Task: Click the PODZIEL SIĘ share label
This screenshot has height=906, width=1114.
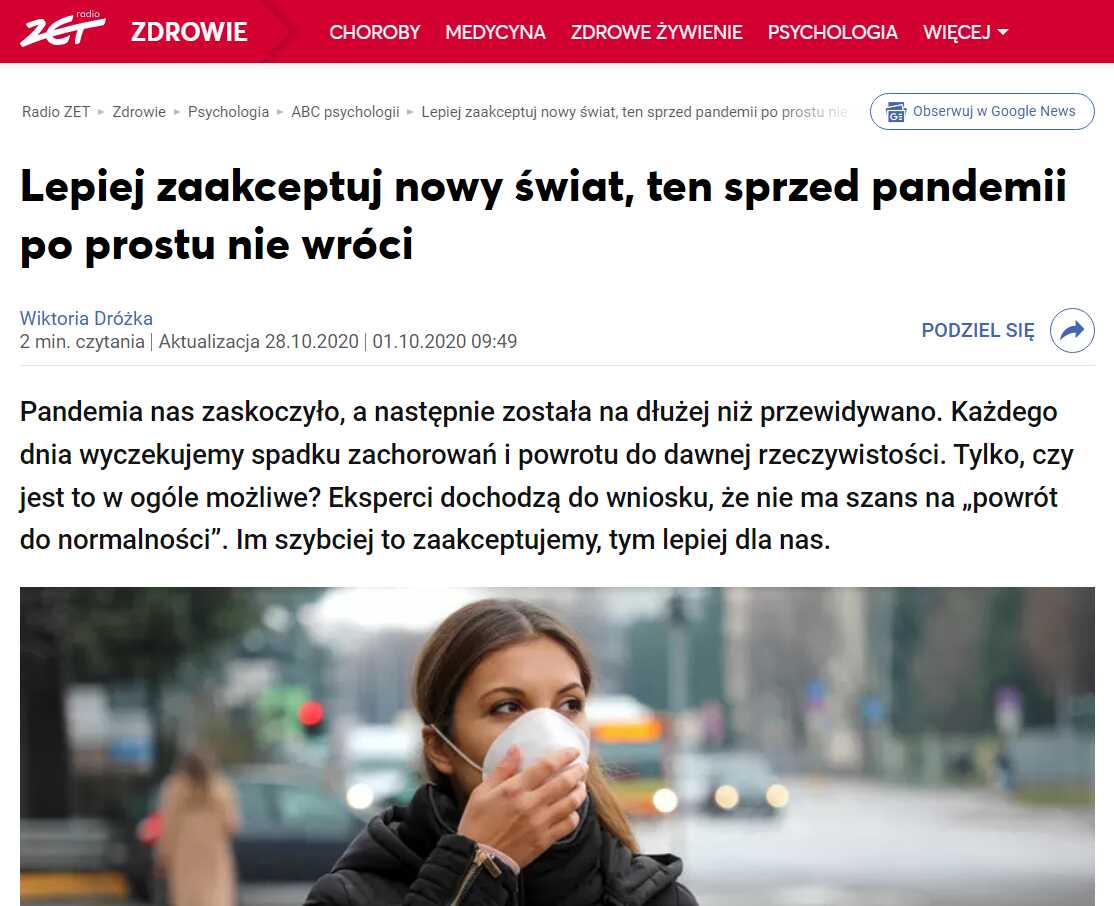Action: (978, 330)
